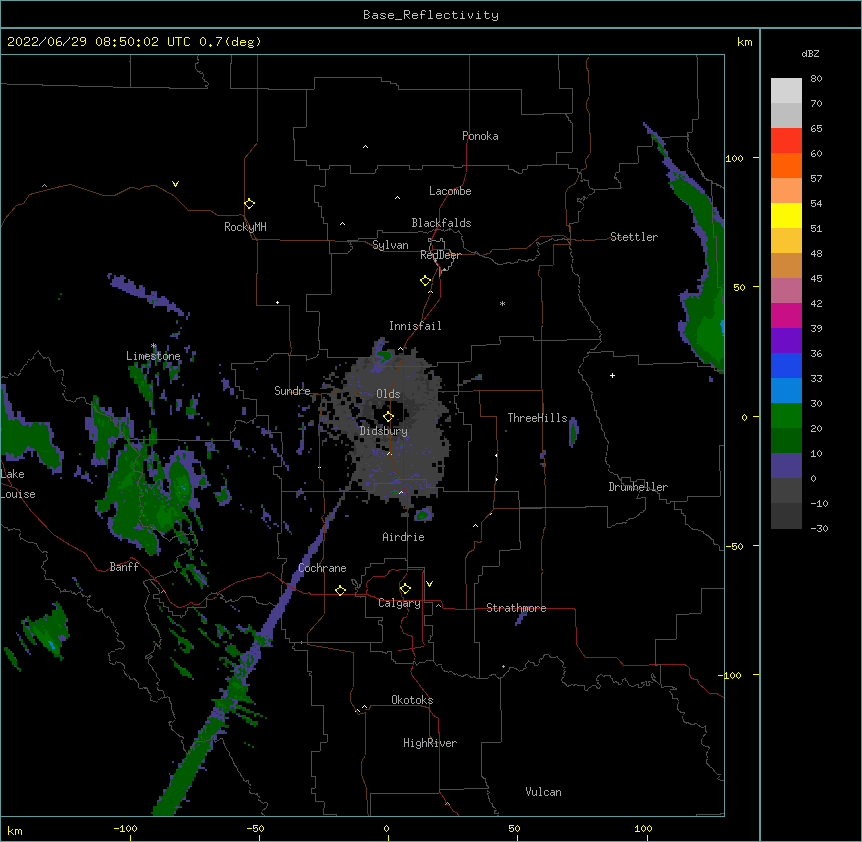
Task: Click the ThreeHills town label
Action: 537,418
